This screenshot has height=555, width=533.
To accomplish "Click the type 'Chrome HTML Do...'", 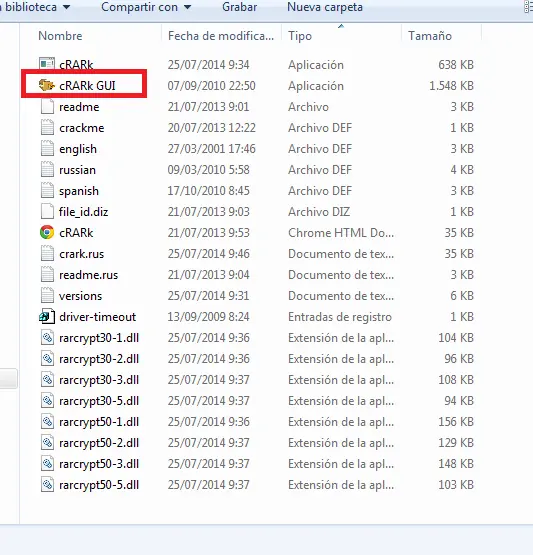I will pos(341,233).
